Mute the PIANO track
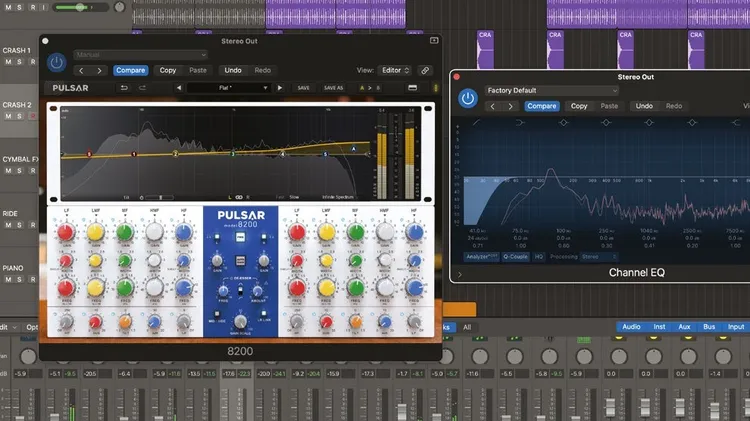 (8, 279)
